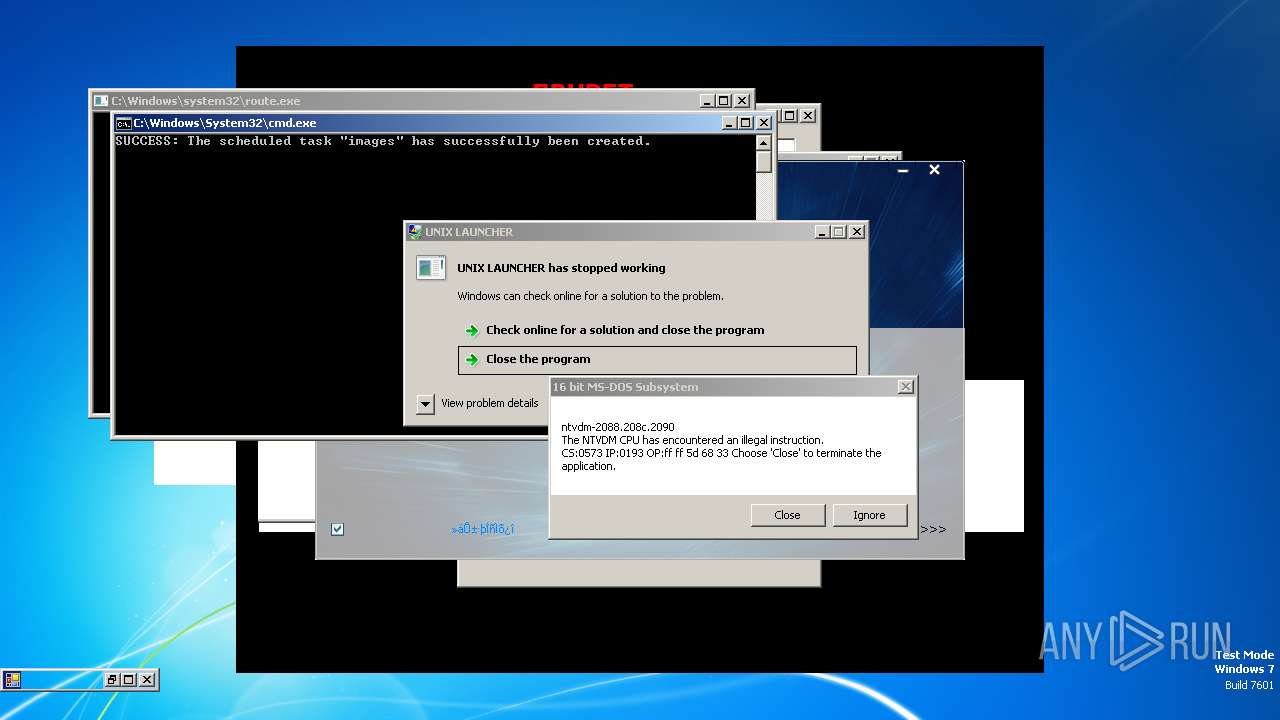This screenshot has height=720, width=1280.
Task: Maximize the cmd.exe window
Action: pos(746,123)
